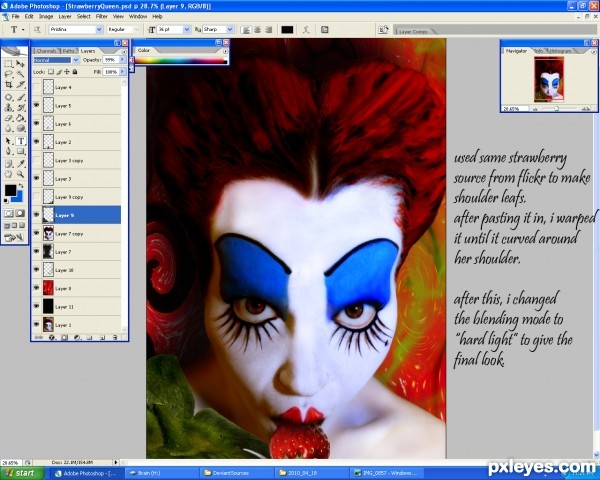Select the Pen tool

8,152
